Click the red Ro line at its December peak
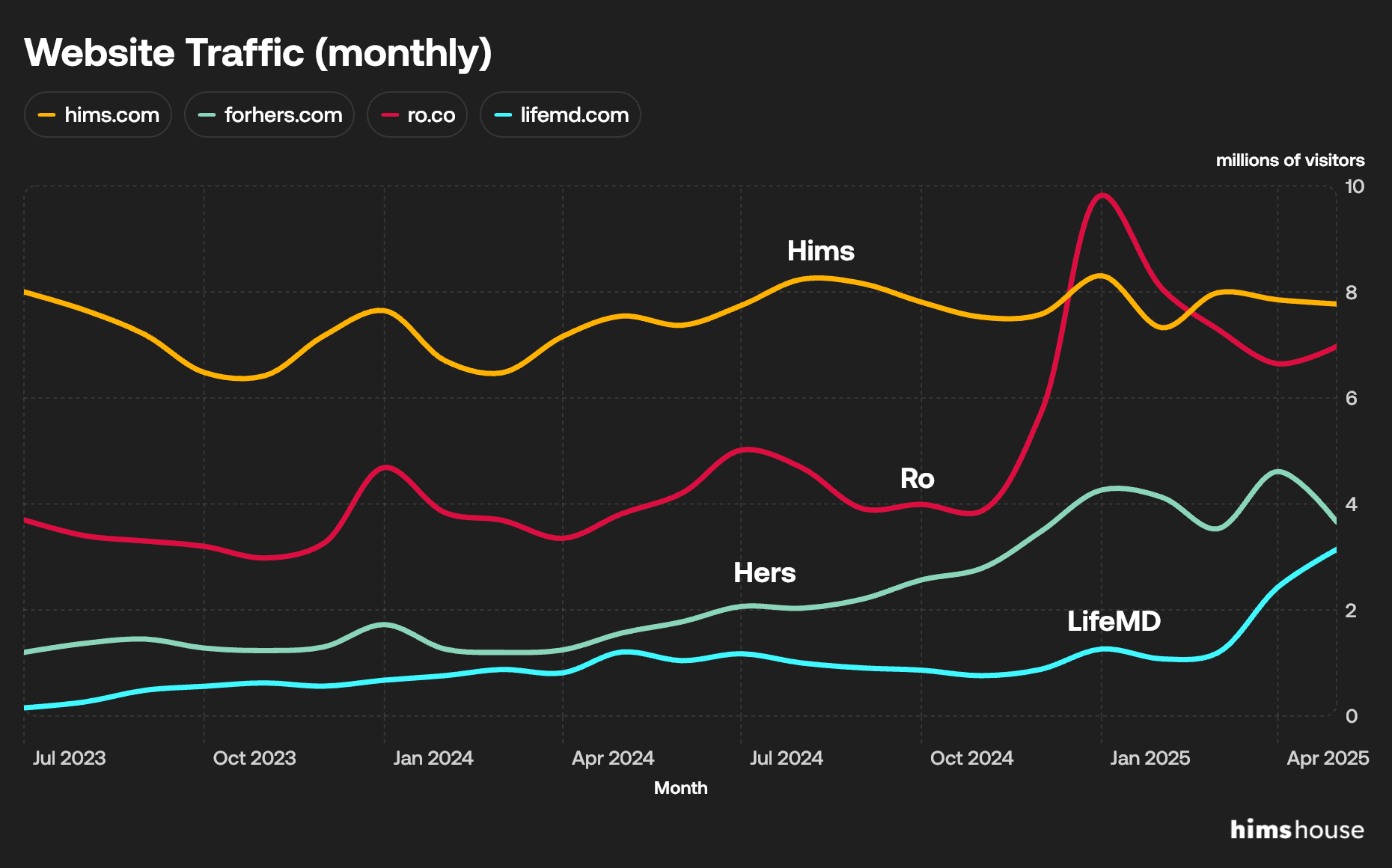The image size is (1392, 868). click(1100, 196)
